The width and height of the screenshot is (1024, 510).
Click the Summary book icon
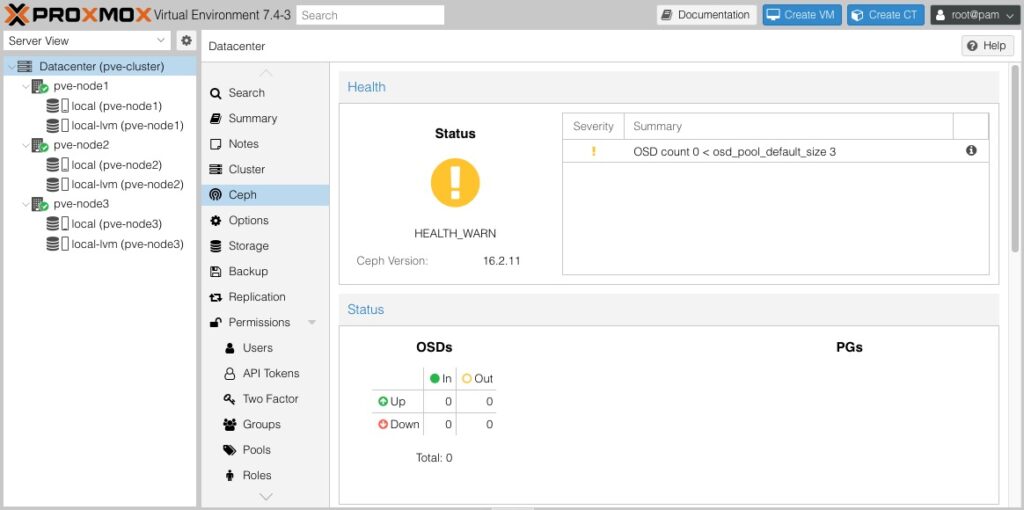tap(216, 118)
